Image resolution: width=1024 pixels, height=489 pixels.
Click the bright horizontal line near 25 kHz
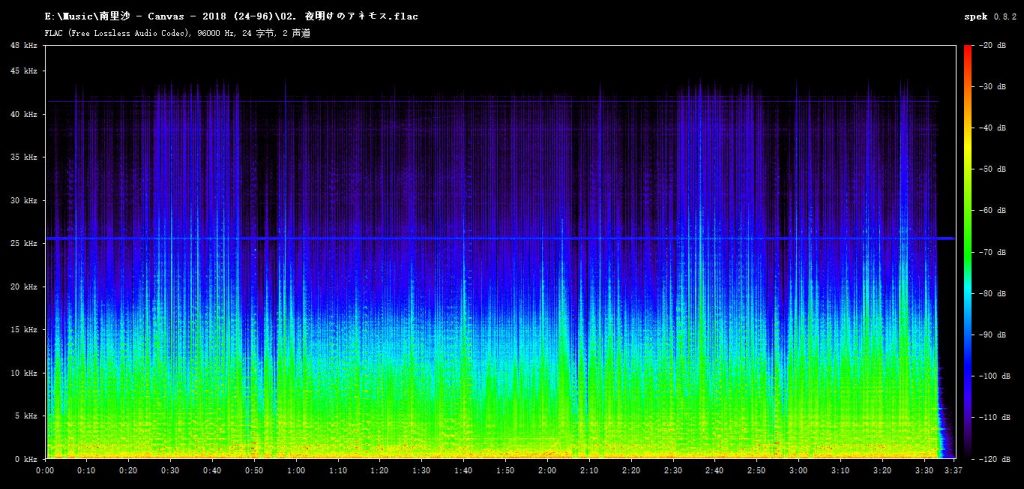(x=500, y=238)
